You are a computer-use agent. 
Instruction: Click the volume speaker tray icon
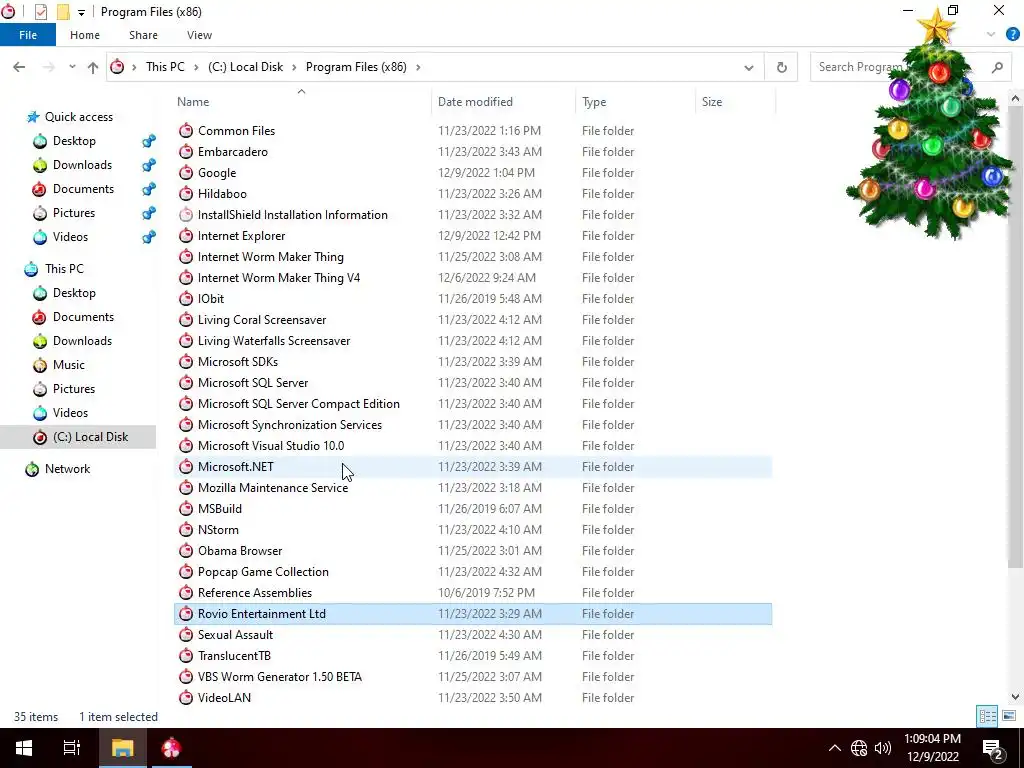pos(883,748)
